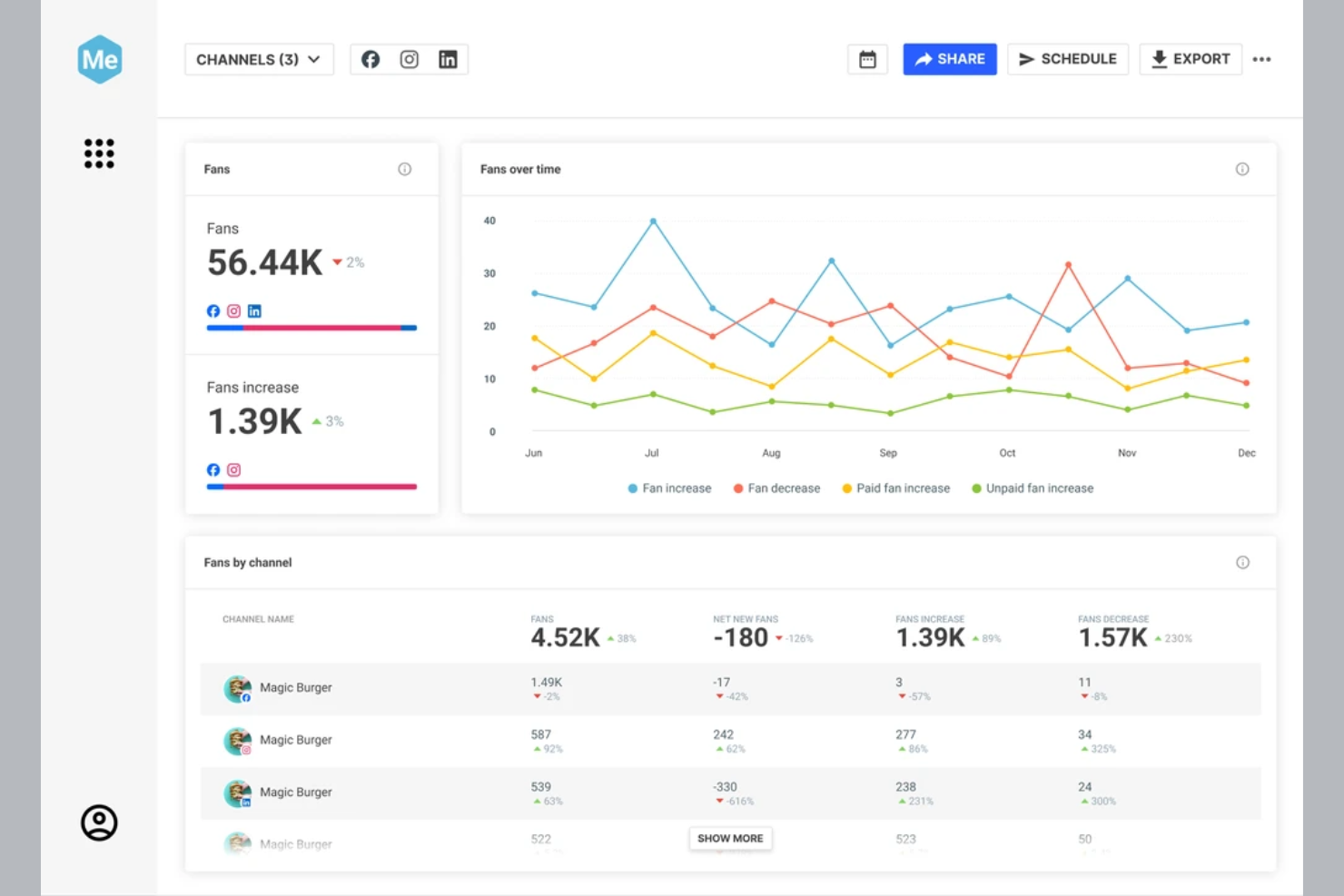Click net new fans value -330
1344x896 pixels.
click(x=725, y=787)
